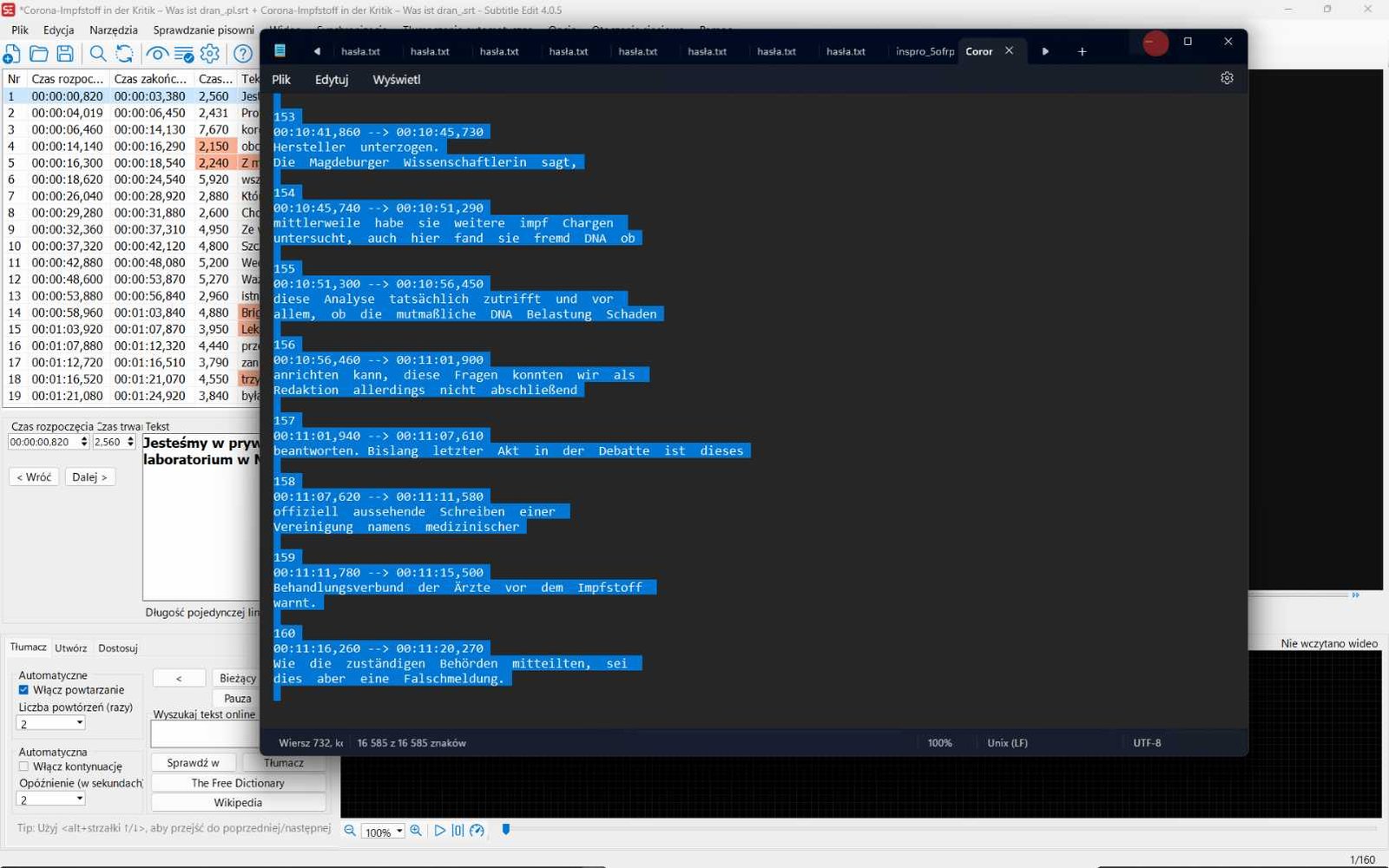Image resolution: width=1389 pixels, height=868 pixels.
Task: Click the waveform playback speed gauge icon
Action: click(477, 831)
